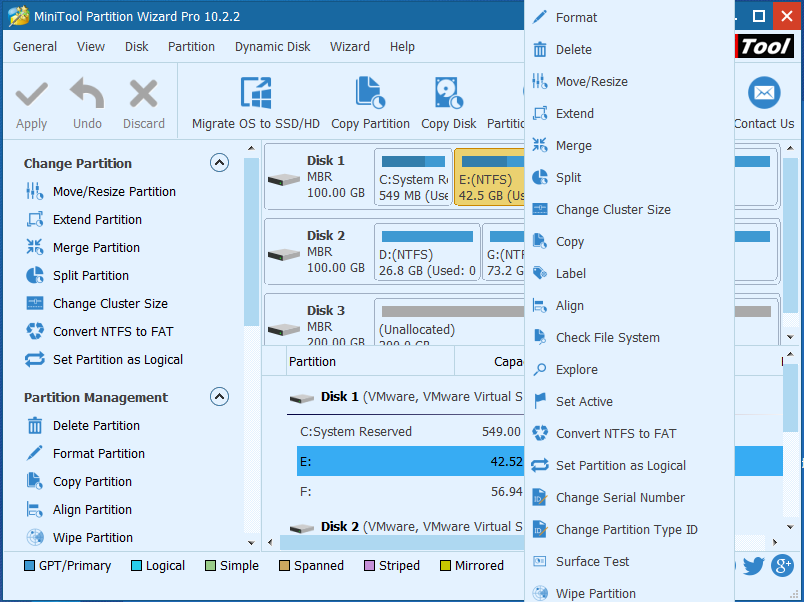The height and width of the screenshot is (602, 804).
Task: Choose Delete in context menu
Action: click(630, 50)
